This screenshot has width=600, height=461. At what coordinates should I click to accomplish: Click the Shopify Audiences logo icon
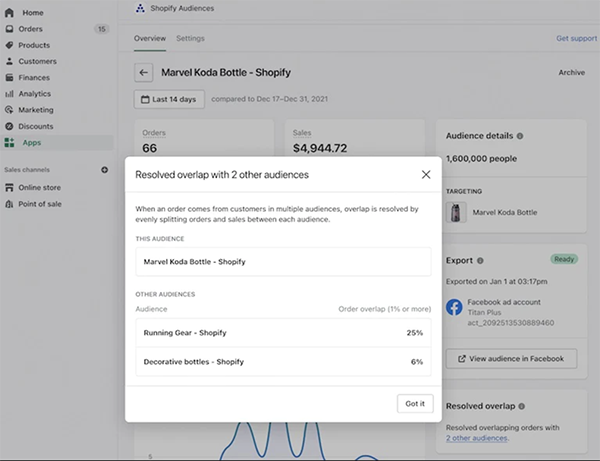140,8
